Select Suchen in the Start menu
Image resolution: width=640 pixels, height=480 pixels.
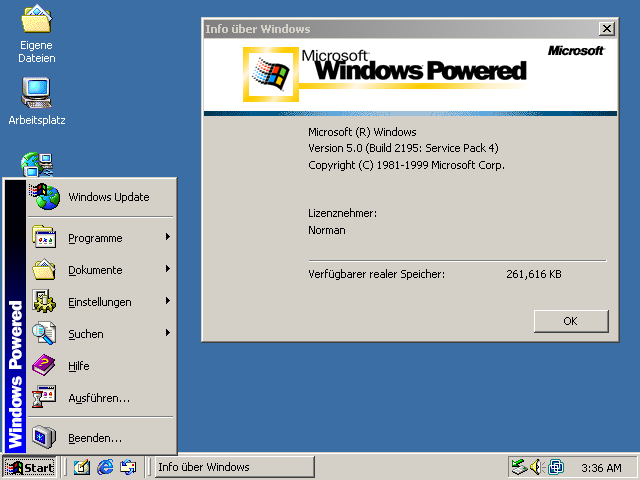[x=101, y=333]
